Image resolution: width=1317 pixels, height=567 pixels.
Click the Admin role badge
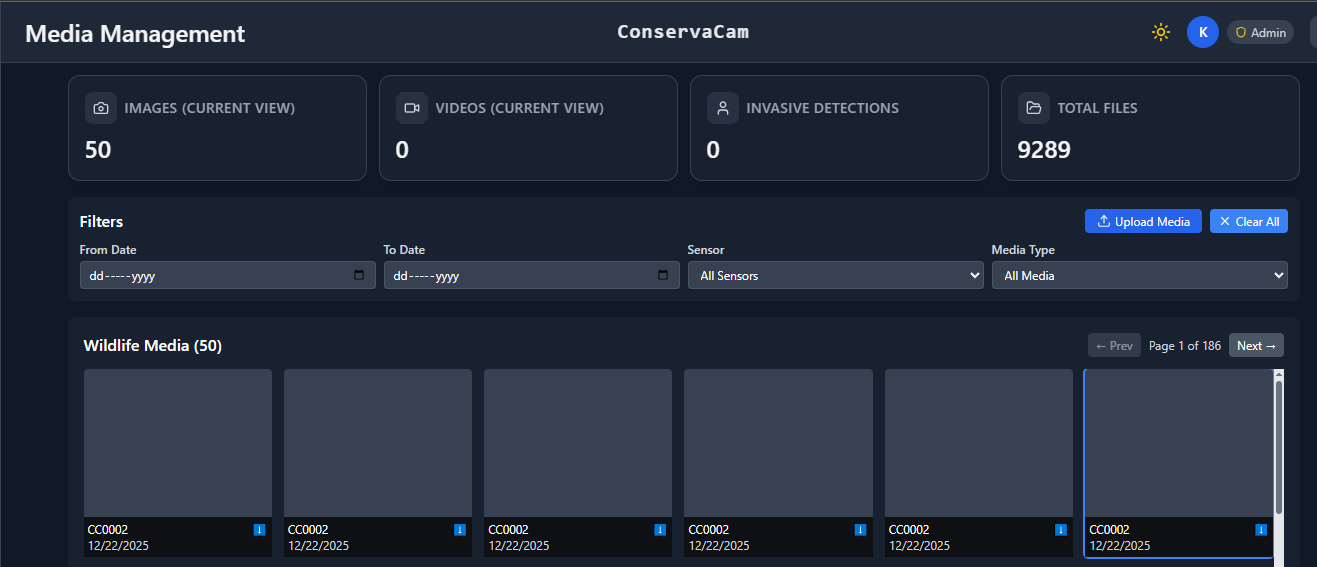pos(1260,32)
